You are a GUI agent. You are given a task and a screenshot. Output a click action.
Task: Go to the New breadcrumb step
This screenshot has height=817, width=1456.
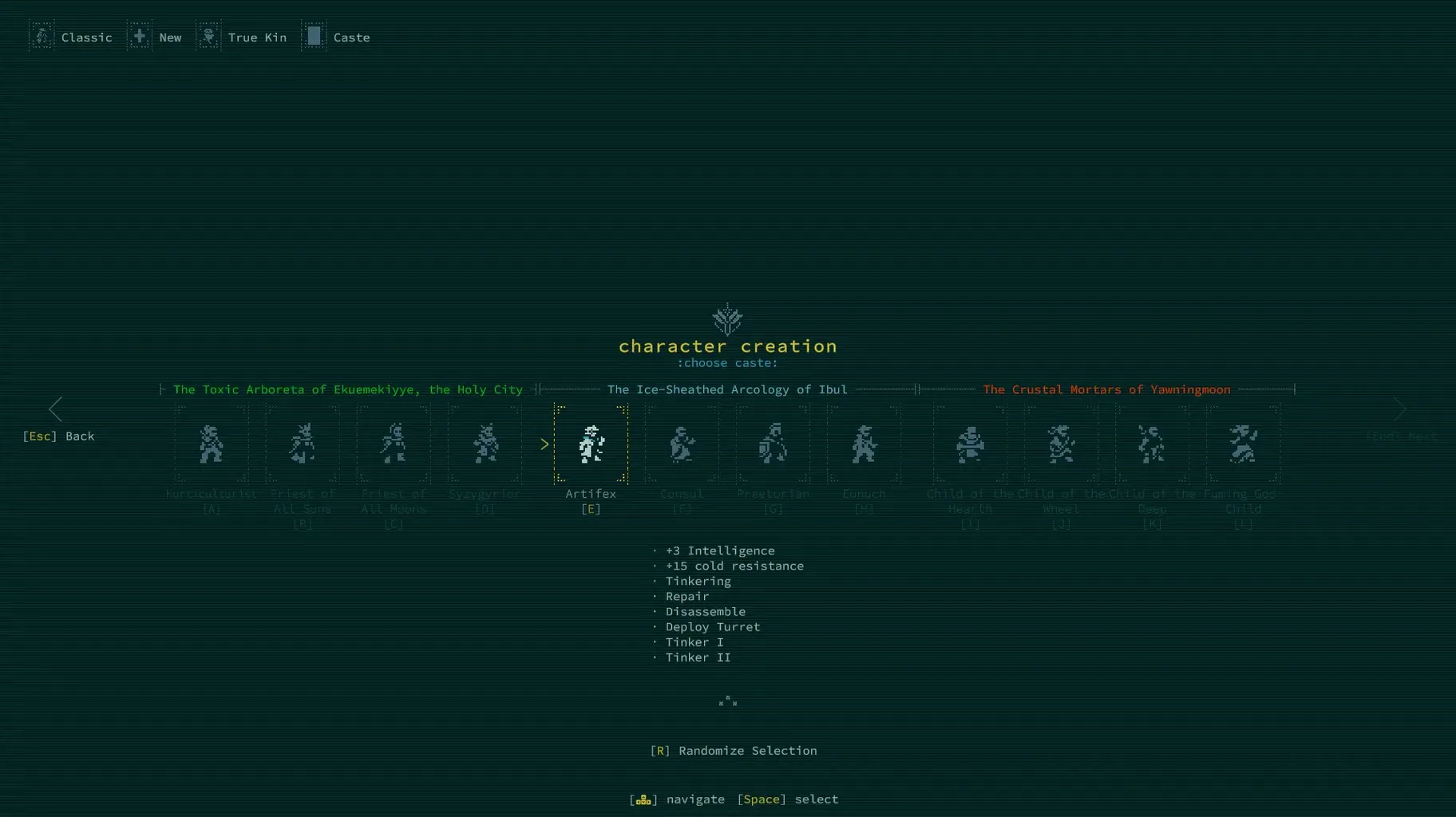(170, 37)
